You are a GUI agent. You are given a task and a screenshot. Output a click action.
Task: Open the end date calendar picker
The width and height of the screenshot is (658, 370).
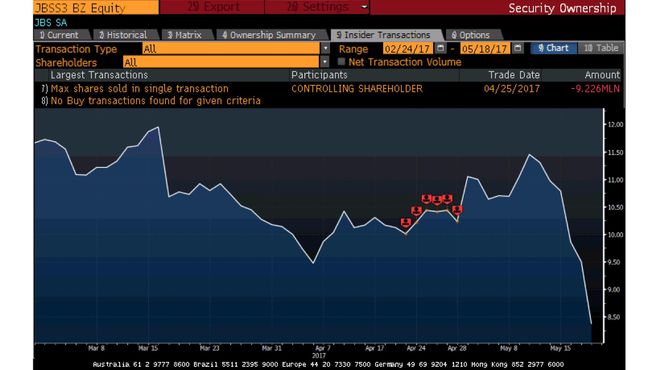pos(518,48)
